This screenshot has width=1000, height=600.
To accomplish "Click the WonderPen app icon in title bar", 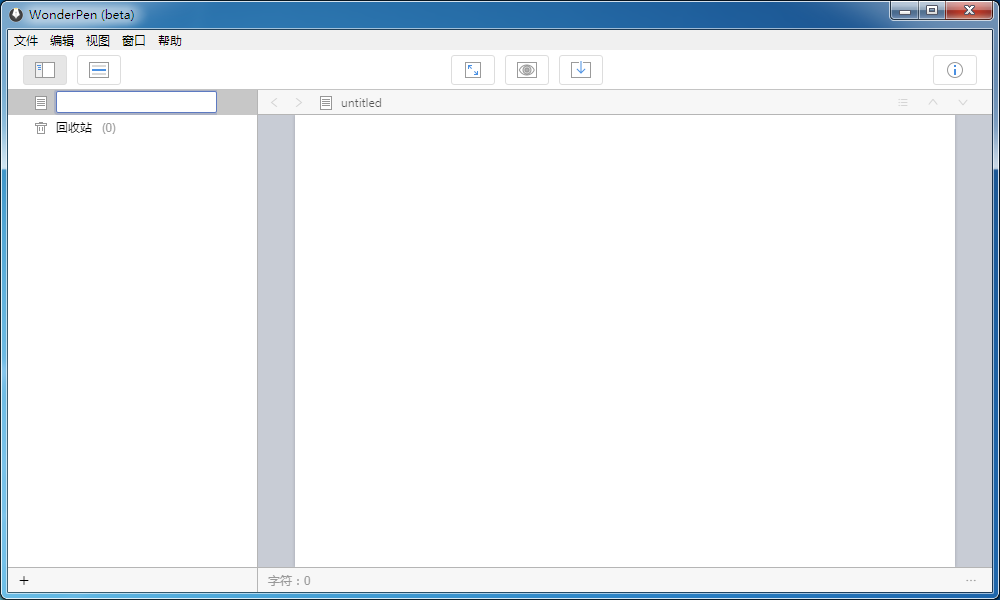I will [16, 14].
